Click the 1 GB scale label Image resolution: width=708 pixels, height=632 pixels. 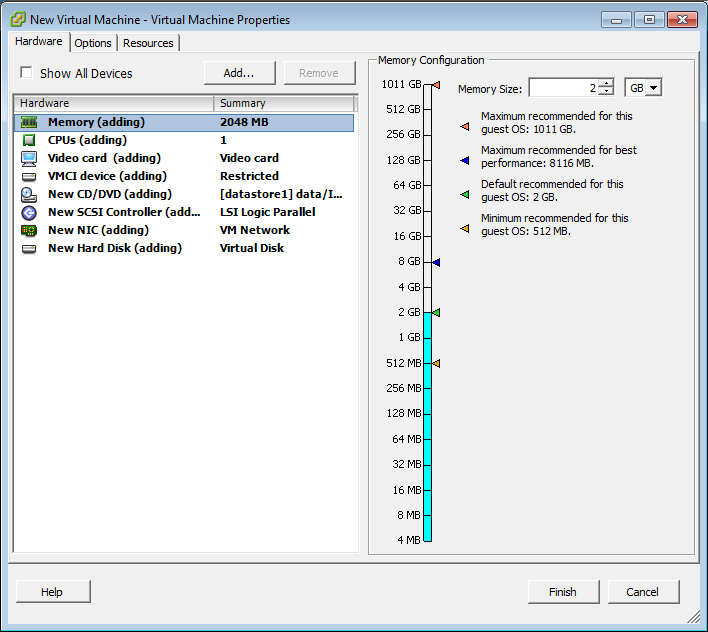click(410, 337)
